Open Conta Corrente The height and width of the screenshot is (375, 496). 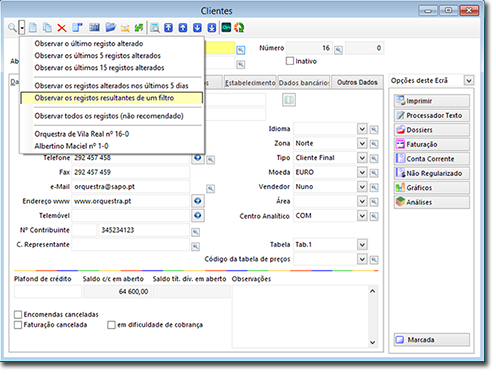point(432,159)
